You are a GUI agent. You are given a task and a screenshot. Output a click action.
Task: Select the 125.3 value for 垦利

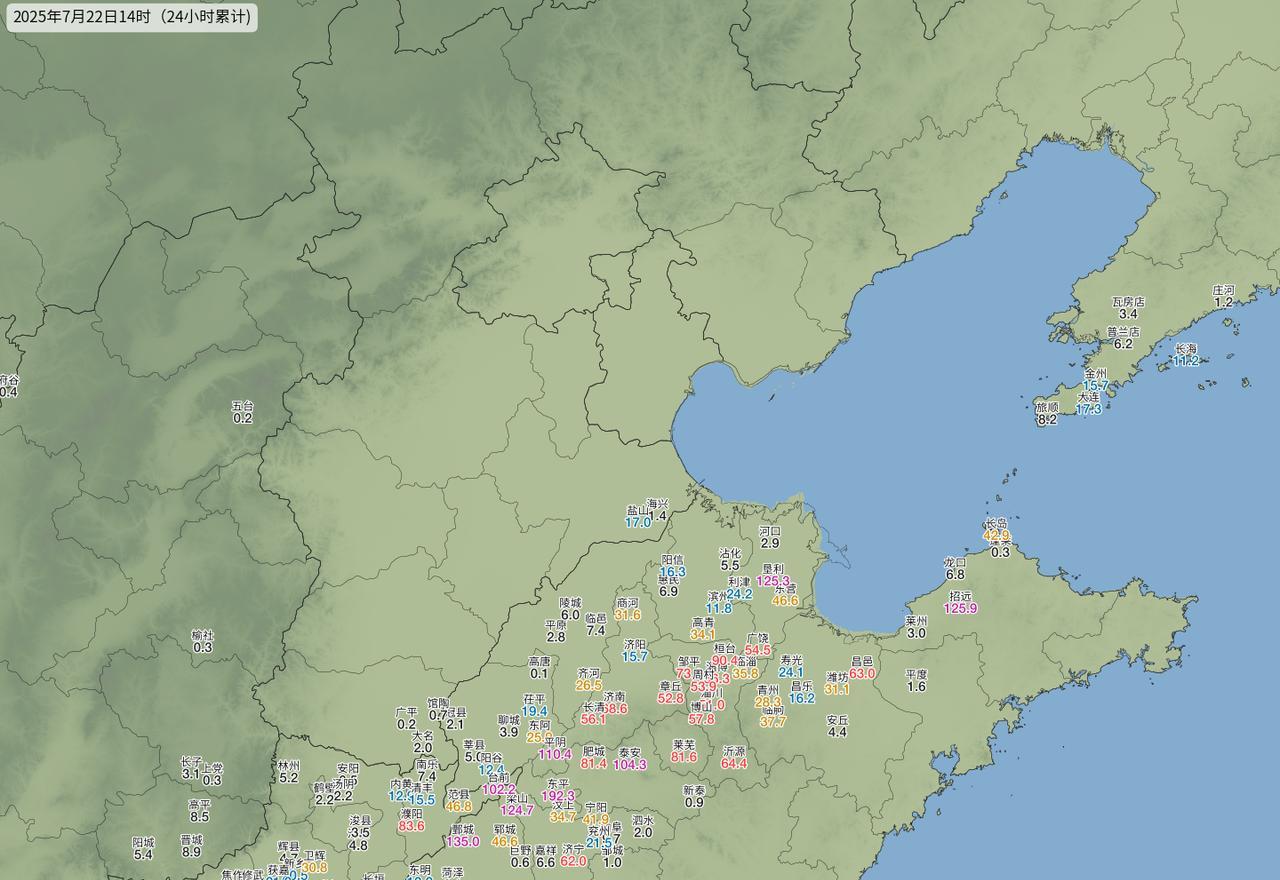(x=773, y=581)
